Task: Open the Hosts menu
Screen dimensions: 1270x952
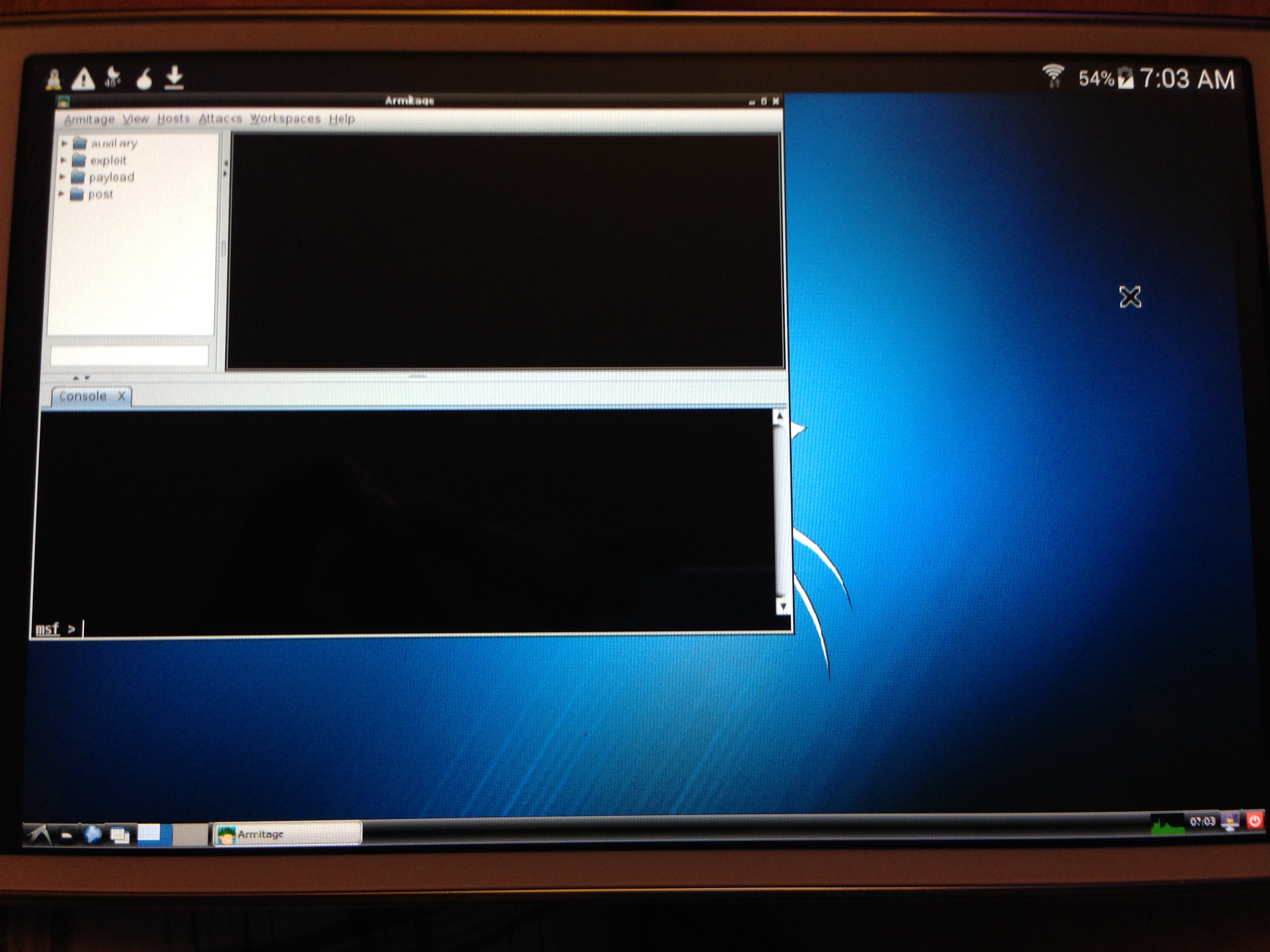Action: 174,119
